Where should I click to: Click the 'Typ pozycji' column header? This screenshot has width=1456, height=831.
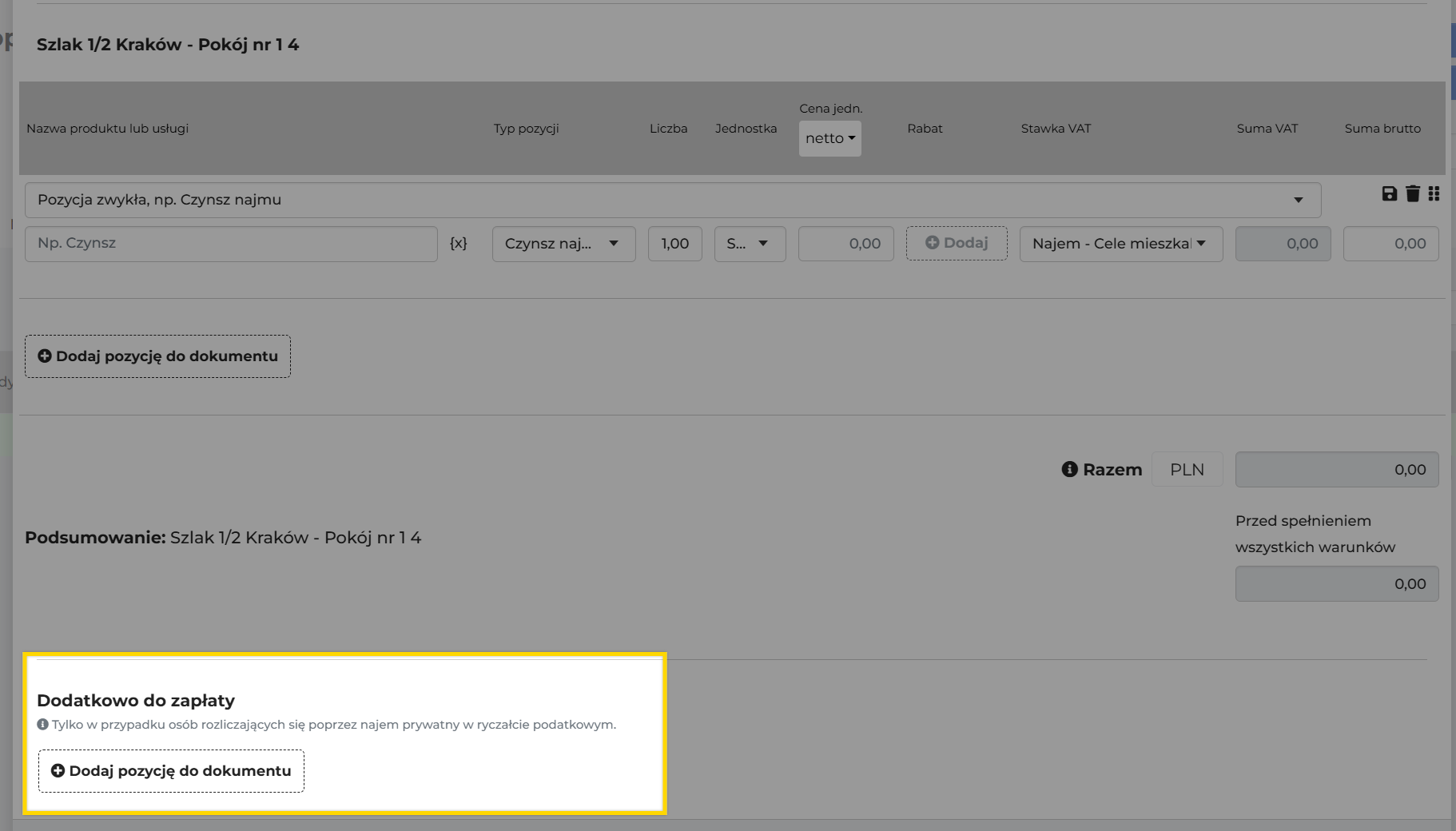(527, 129)
